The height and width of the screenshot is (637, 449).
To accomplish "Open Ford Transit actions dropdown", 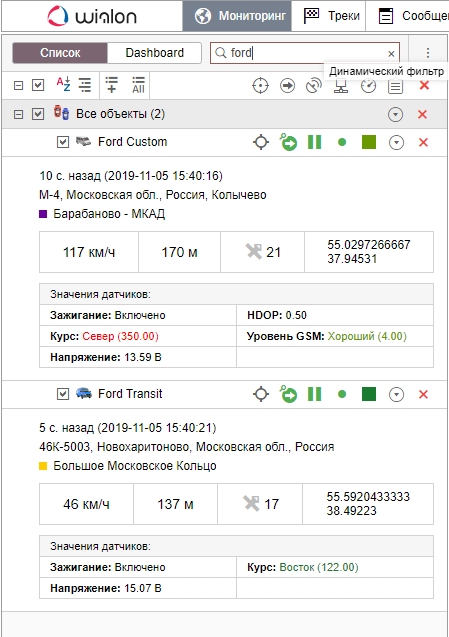I will tap(396, 394).
